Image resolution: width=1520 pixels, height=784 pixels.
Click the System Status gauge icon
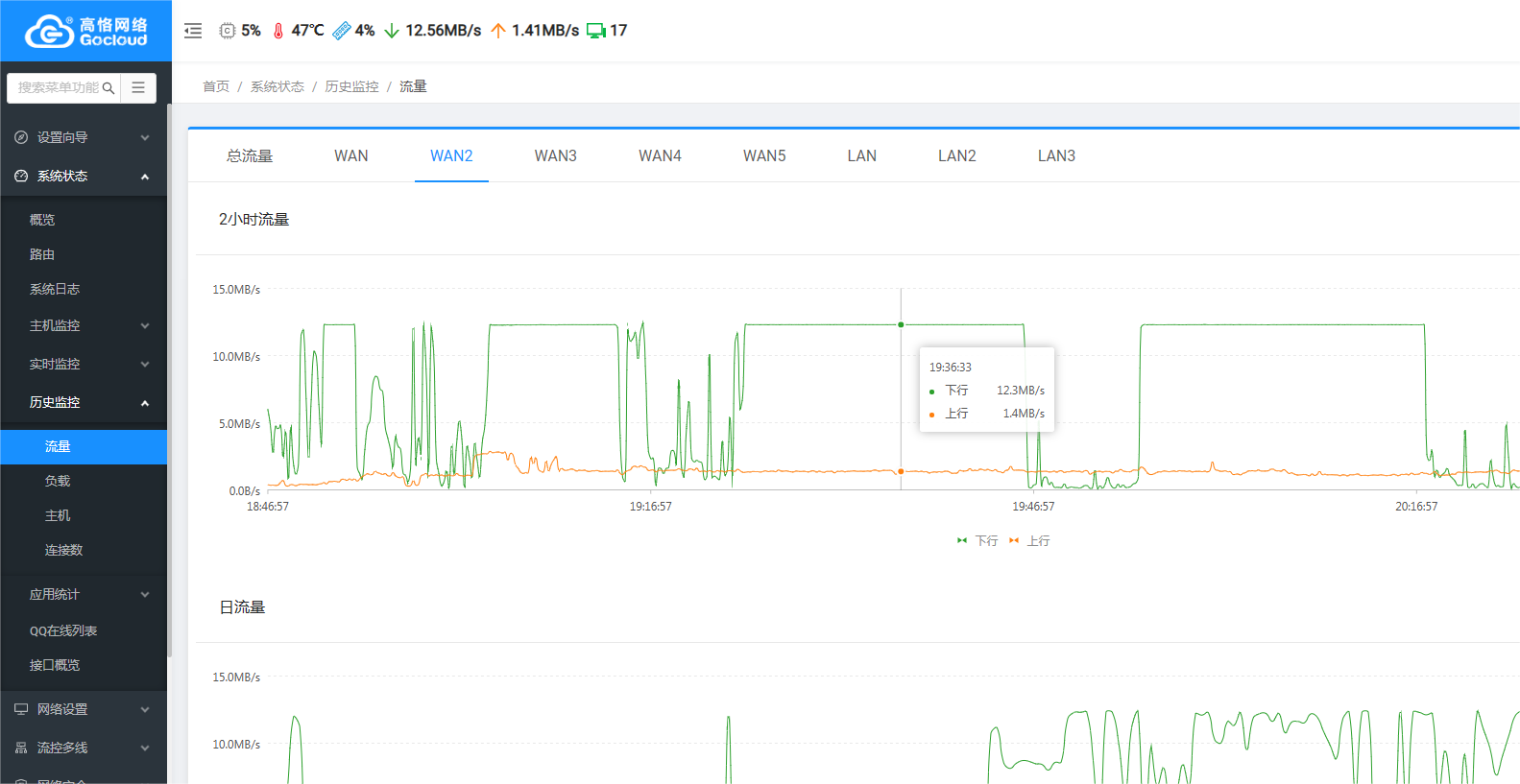pos(21,176)
